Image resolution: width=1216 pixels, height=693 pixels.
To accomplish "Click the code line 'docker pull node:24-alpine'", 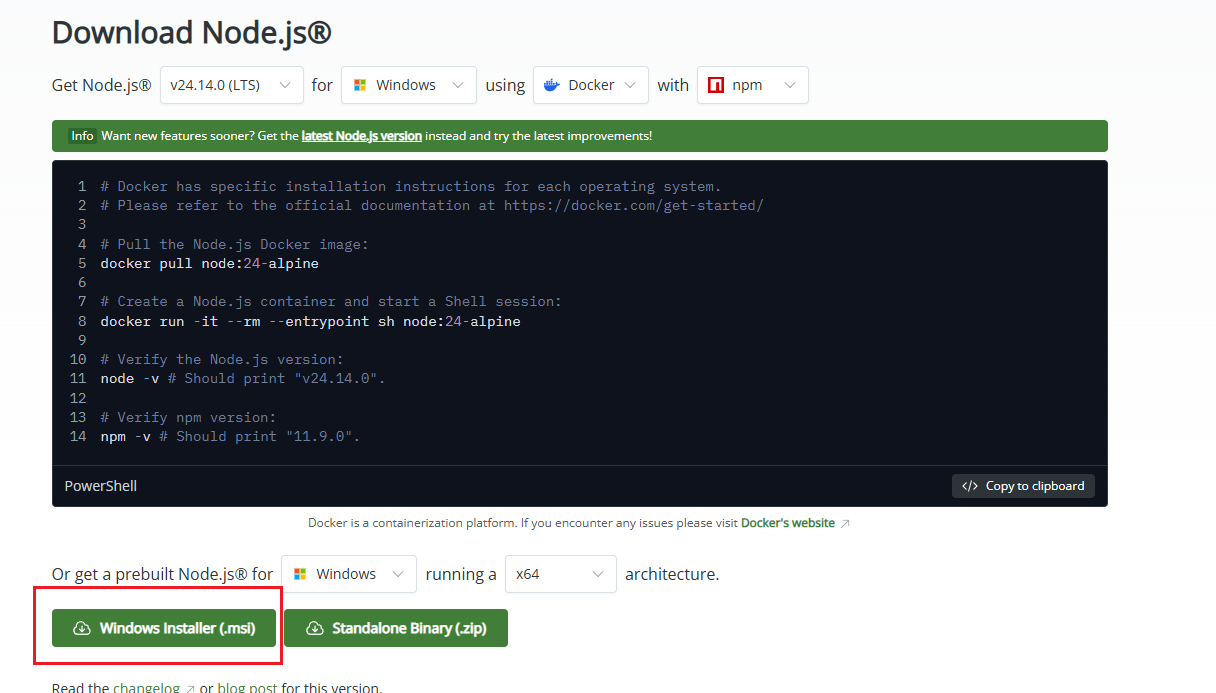I will [210, 264].
